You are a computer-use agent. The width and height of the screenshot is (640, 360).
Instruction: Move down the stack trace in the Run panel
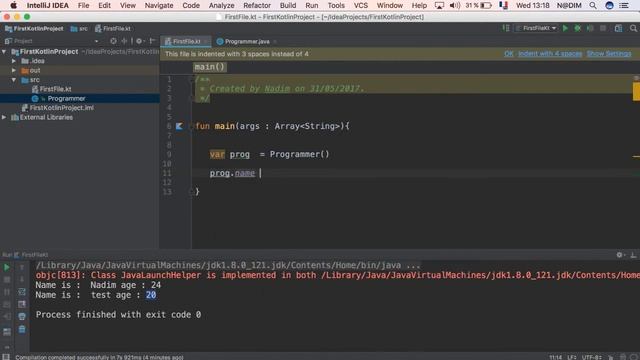tap(22, 280)
